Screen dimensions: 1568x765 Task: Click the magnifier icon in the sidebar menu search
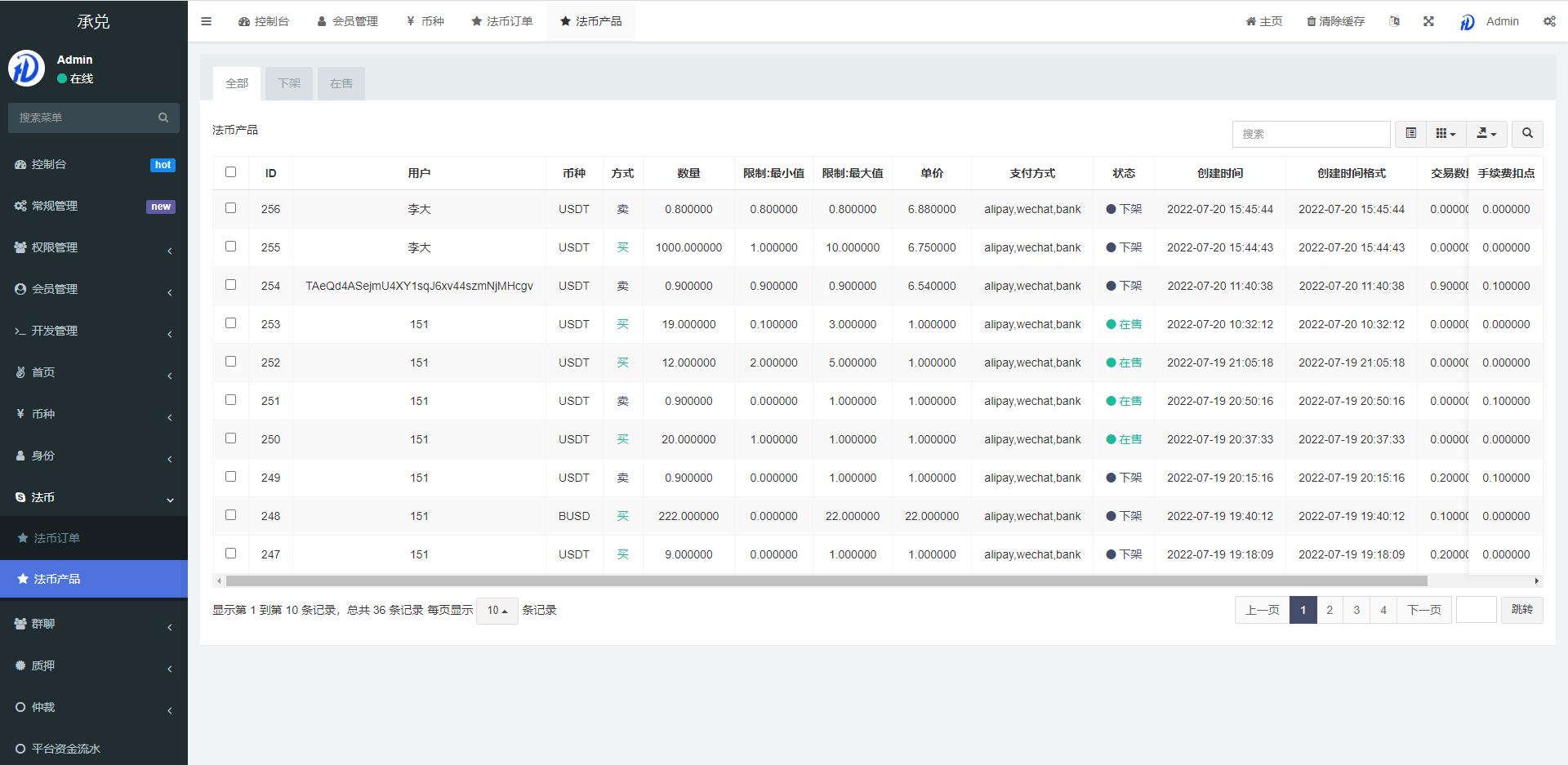tap(163, 118)
